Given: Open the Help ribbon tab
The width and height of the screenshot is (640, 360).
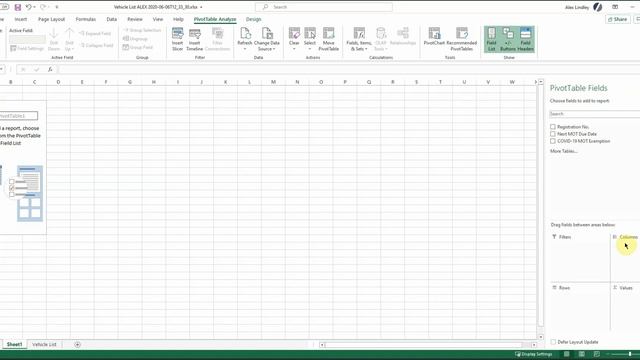Looking at the screenshot, I should coord(178,19).
